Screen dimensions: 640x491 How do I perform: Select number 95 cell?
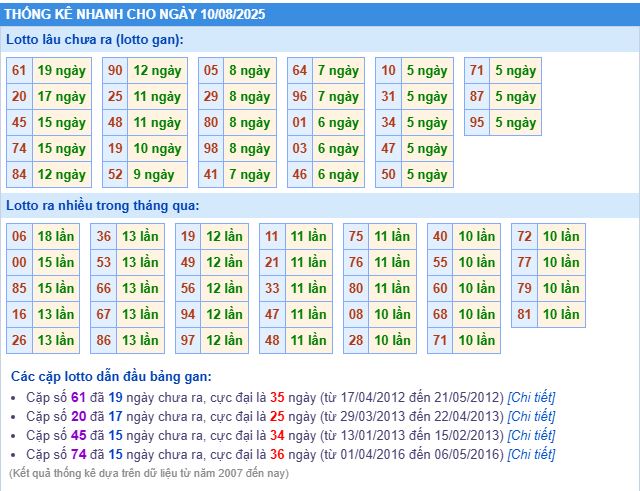pos(477,122)
